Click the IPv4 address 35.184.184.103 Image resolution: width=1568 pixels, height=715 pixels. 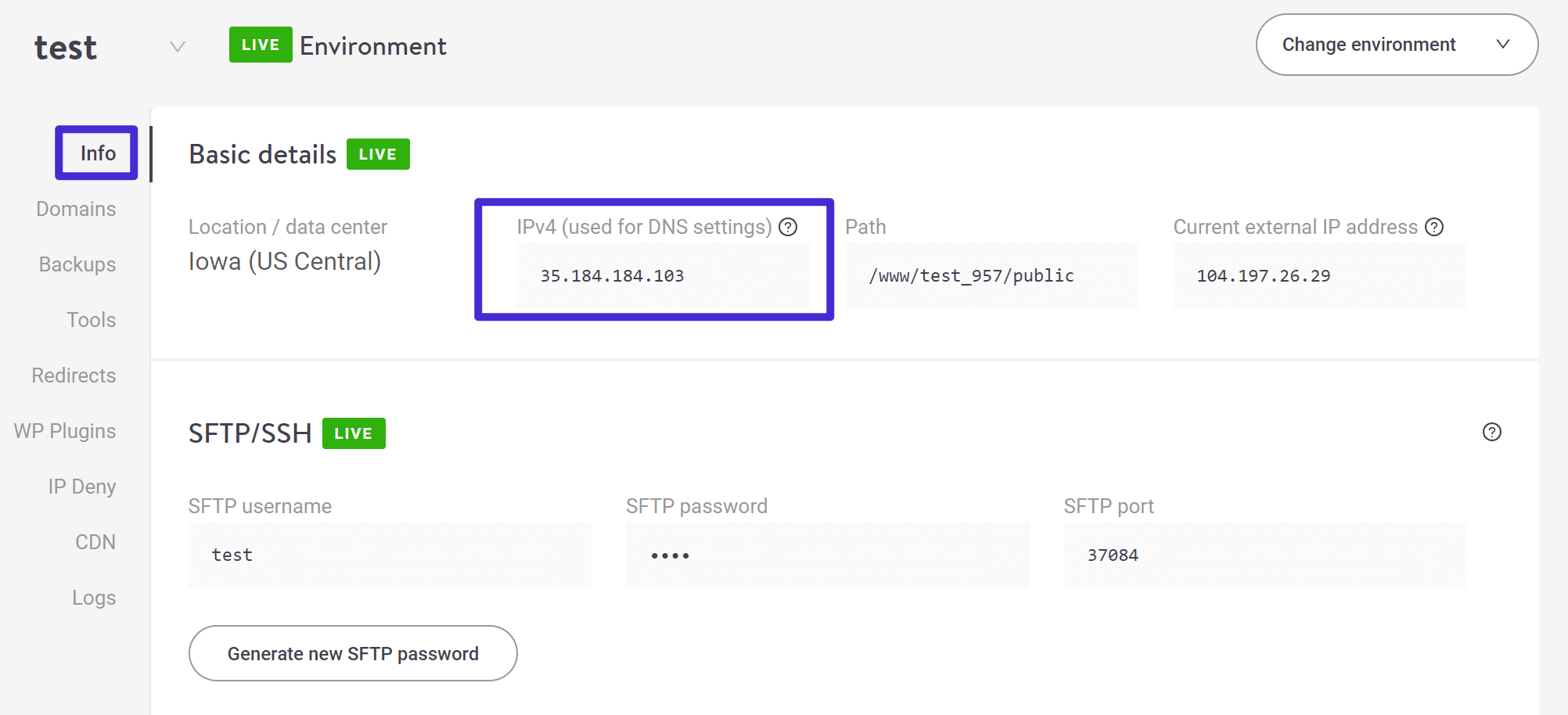coord(612,275)
